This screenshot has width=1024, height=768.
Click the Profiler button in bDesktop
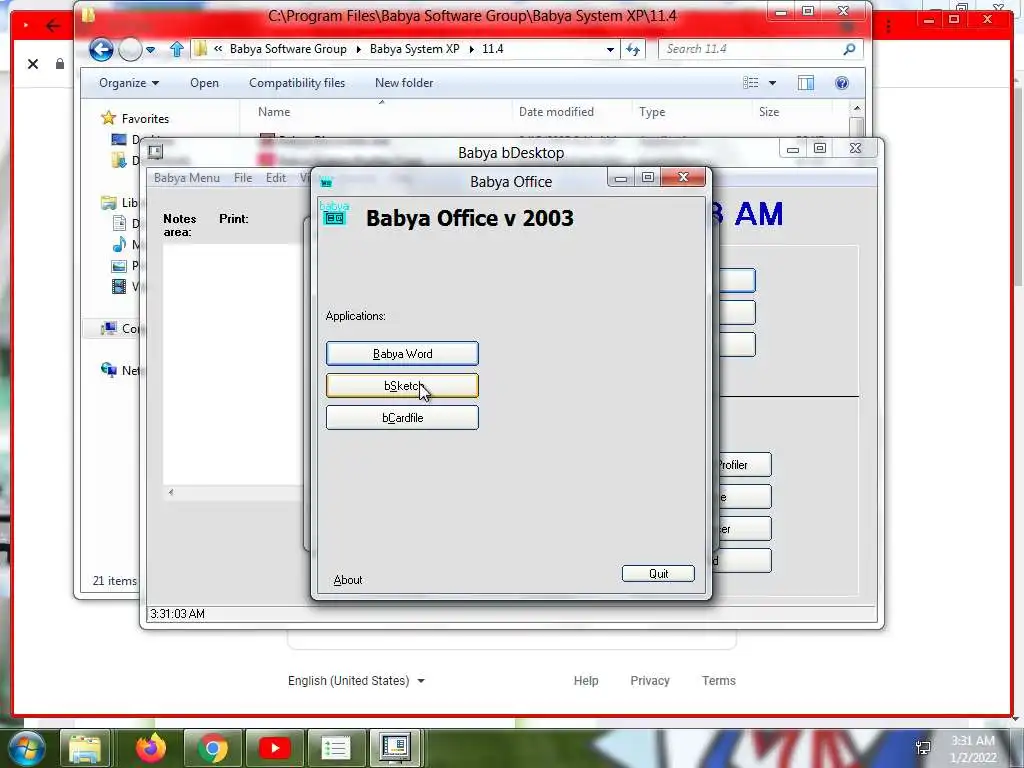coord(744,465)
